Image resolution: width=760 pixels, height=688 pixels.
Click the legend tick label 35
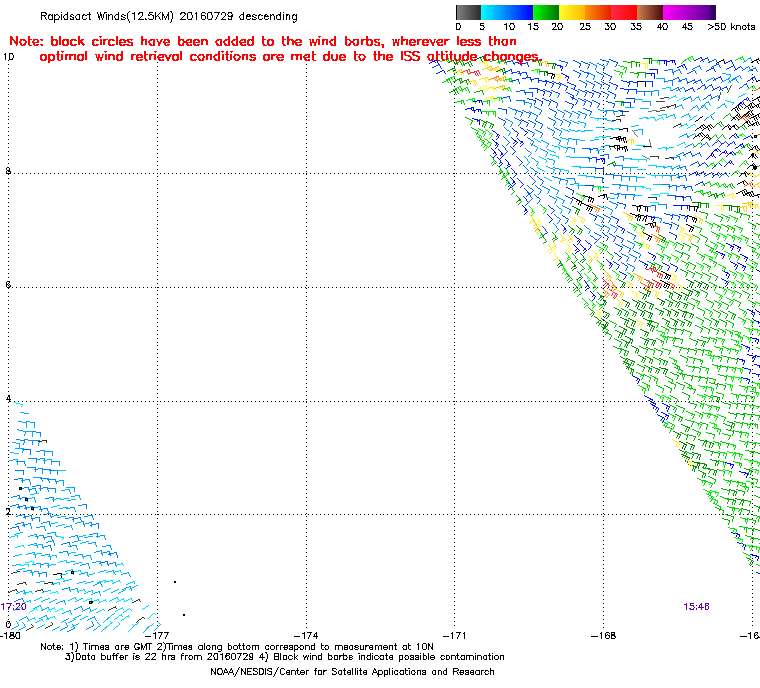(636, 27)
